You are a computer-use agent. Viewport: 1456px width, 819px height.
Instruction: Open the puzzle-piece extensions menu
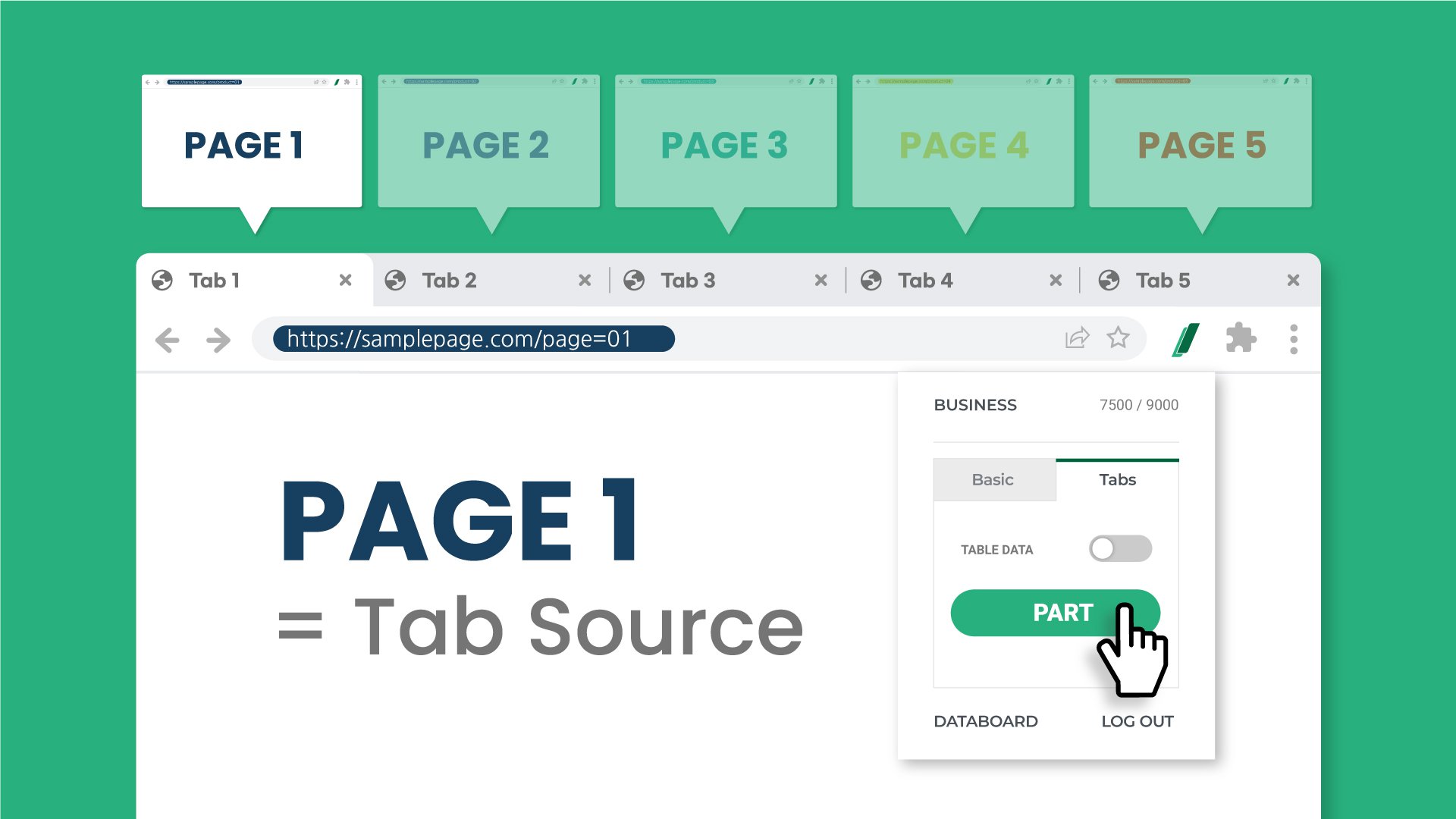(1241, 338)
